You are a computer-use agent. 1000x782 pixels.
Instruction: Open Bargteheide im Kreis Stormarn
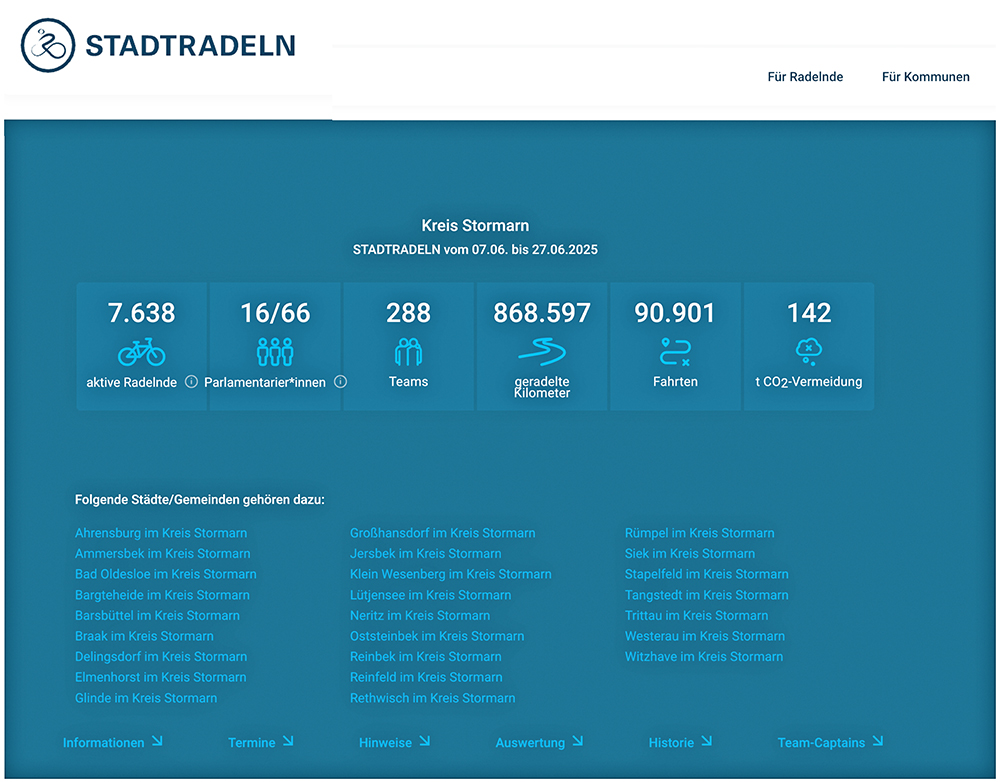pyautogui.click(x=162, y=594)
